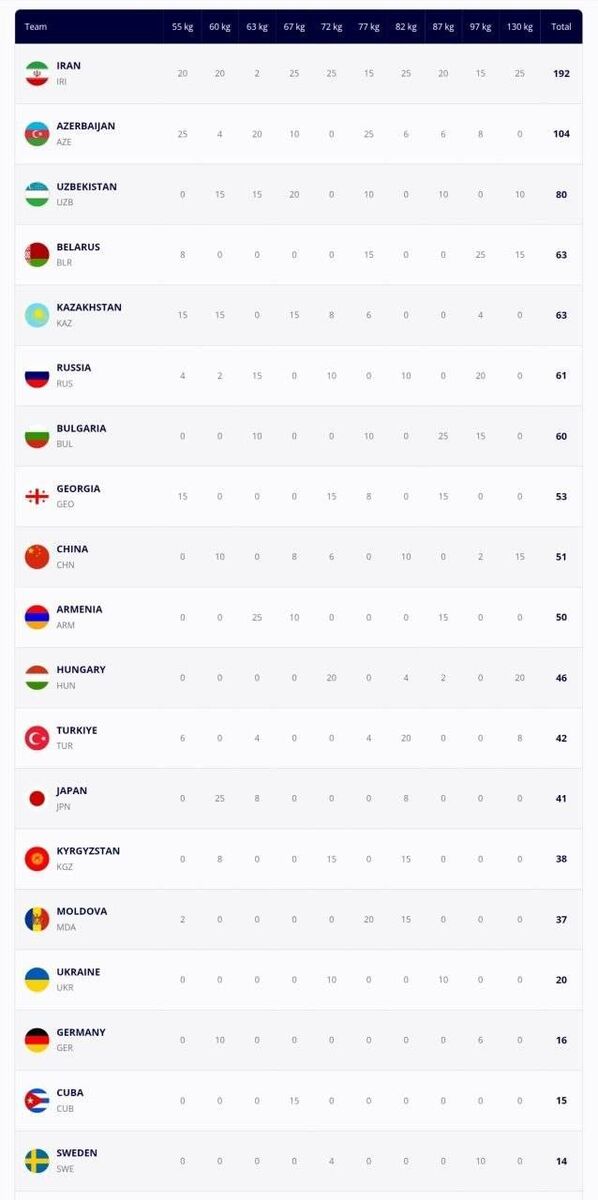Image resolution: width=598 pixels, height=1200 pixels.
Task: Sort by the 55 kg column header
Action: [182, 27]
